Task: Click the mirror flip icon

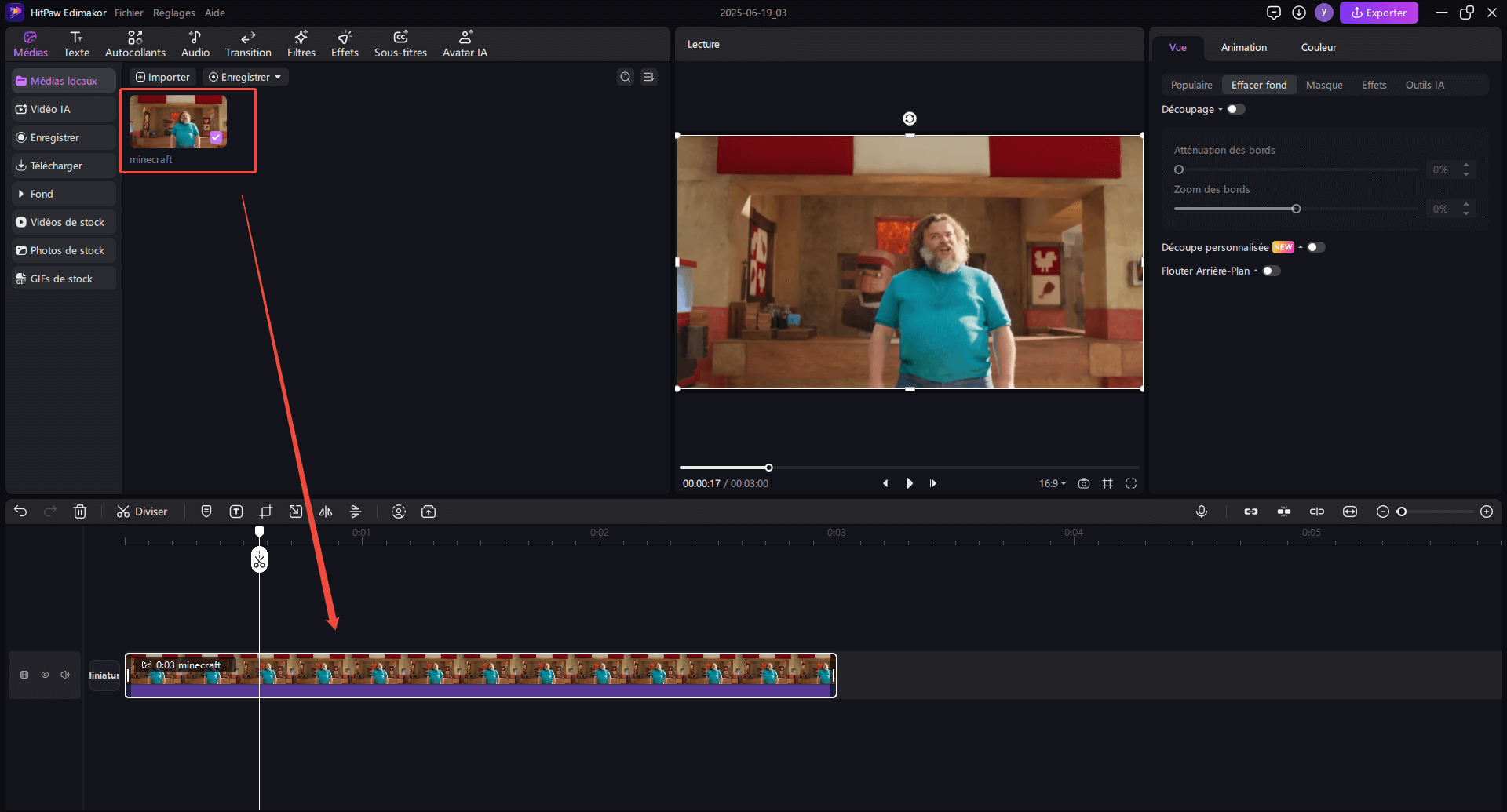Action: 326,512
